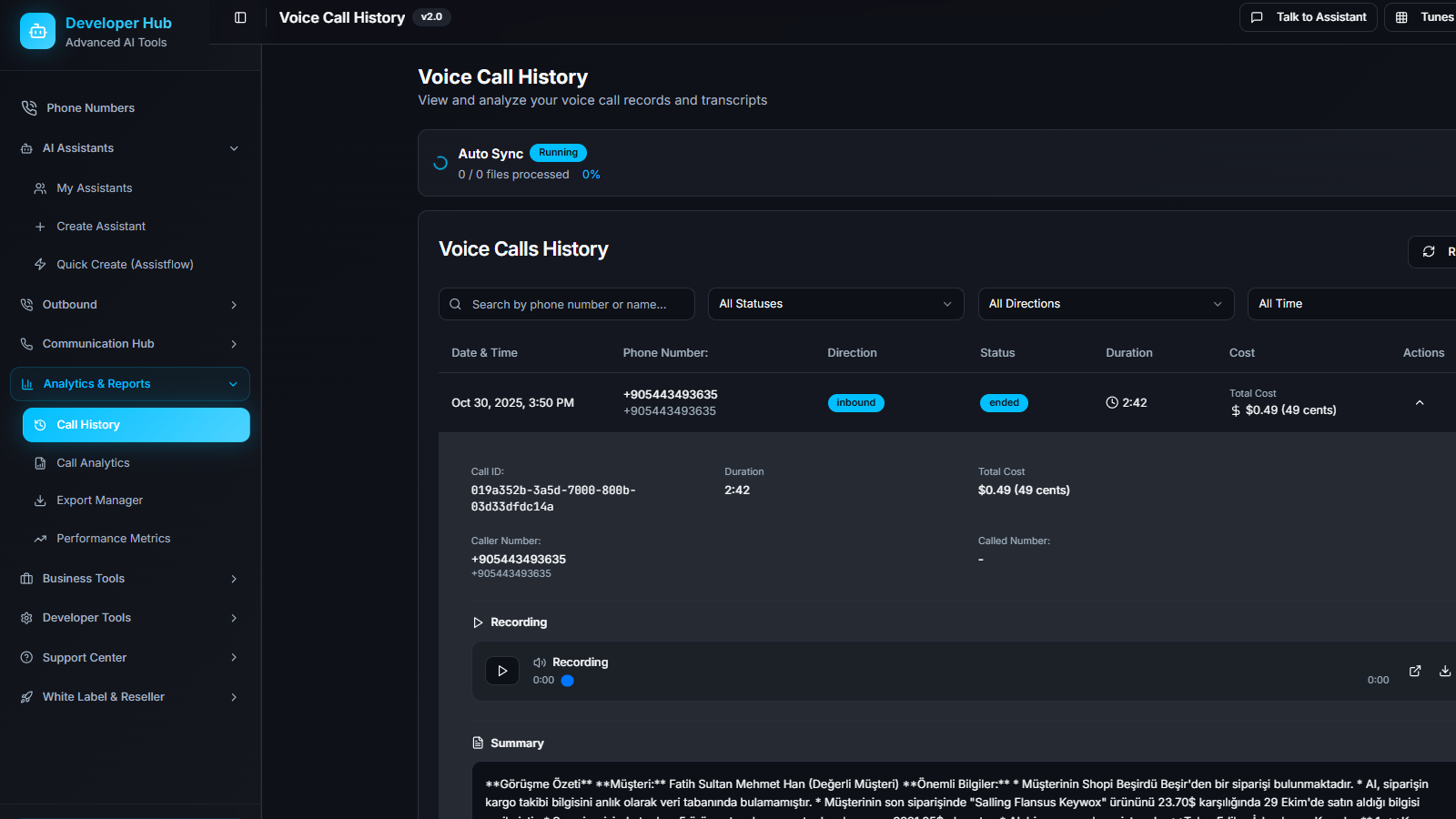1456x819 pixels.
Task: Collapse the AI Assistants section chevron
Action: click(234, 148)
